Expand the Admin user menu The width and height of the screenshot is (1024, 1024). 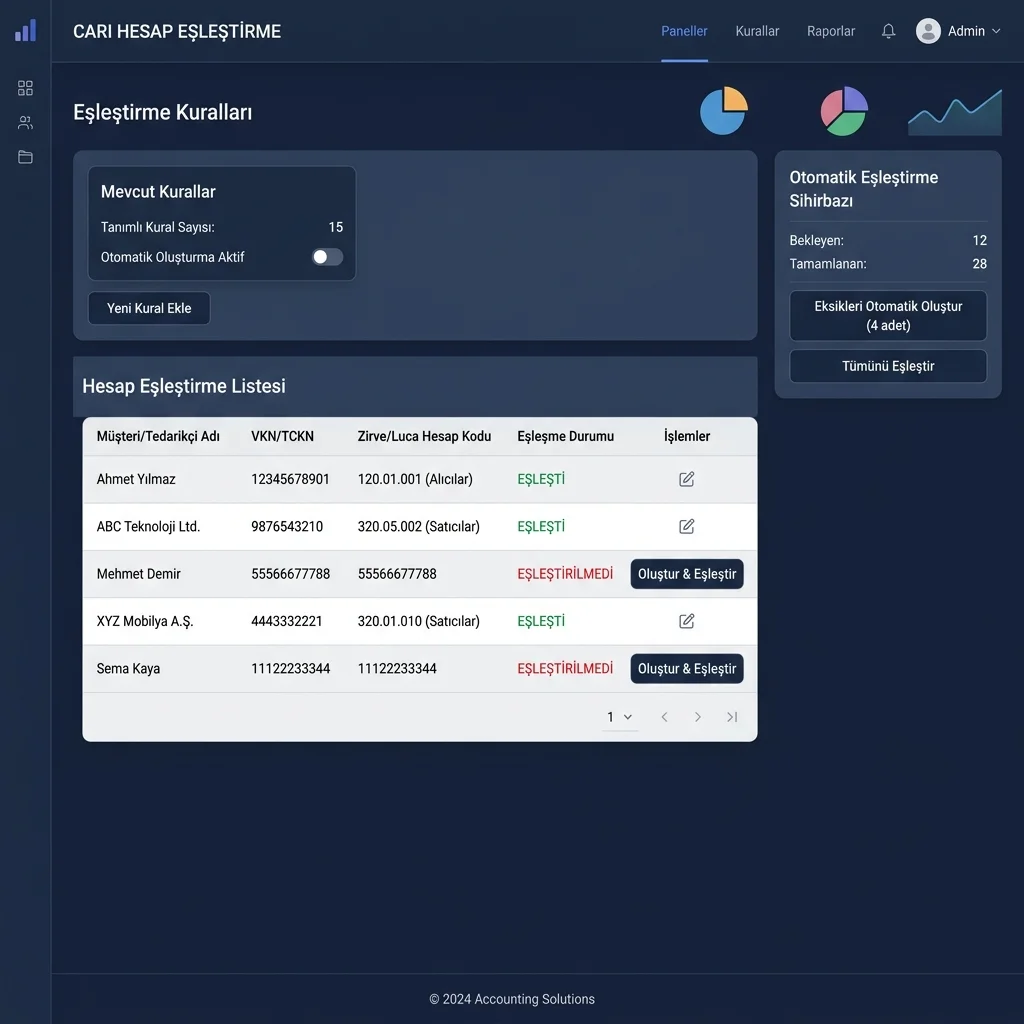958,31
